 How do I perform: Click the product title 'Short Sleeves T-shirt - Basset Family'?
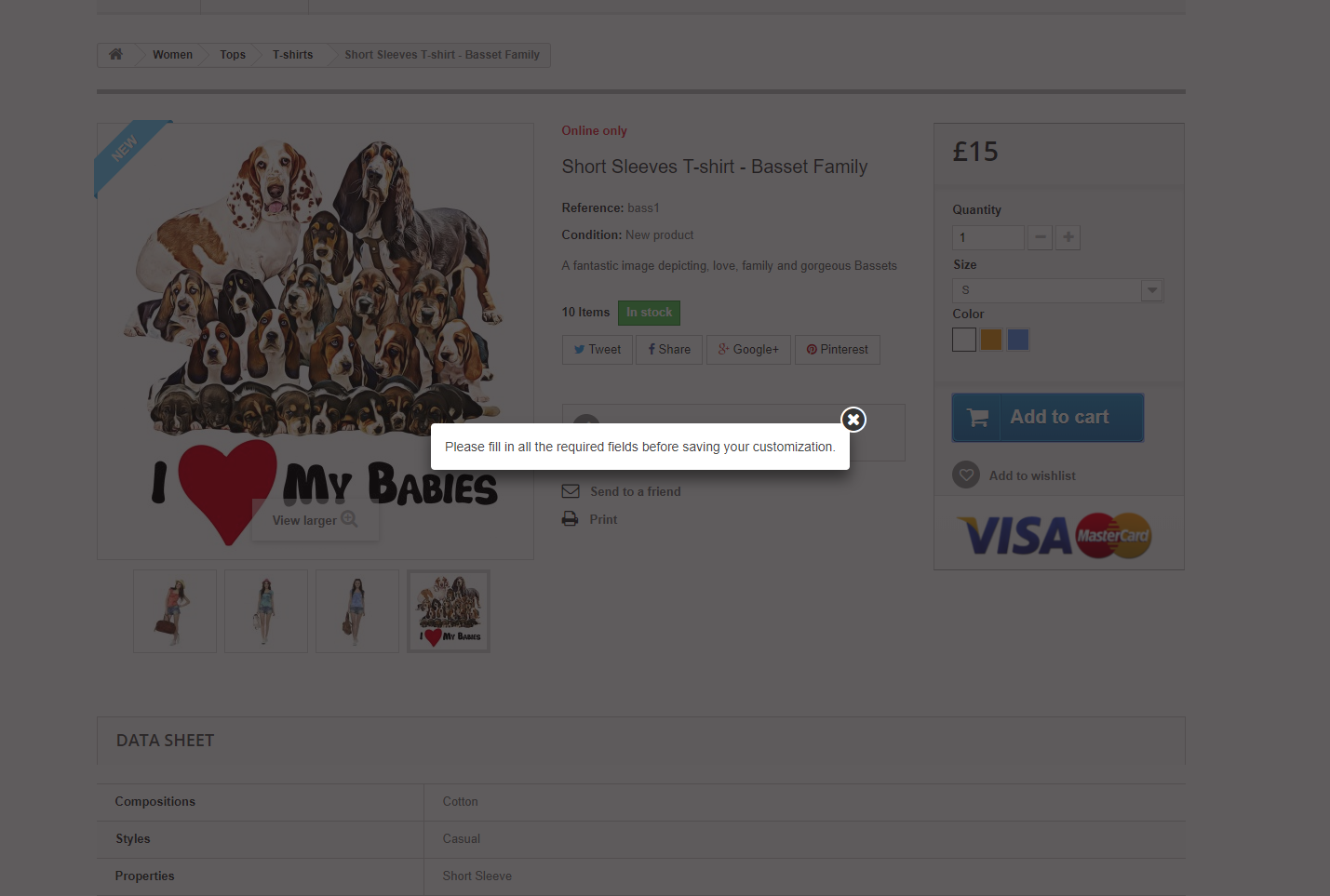click(715, 167)
